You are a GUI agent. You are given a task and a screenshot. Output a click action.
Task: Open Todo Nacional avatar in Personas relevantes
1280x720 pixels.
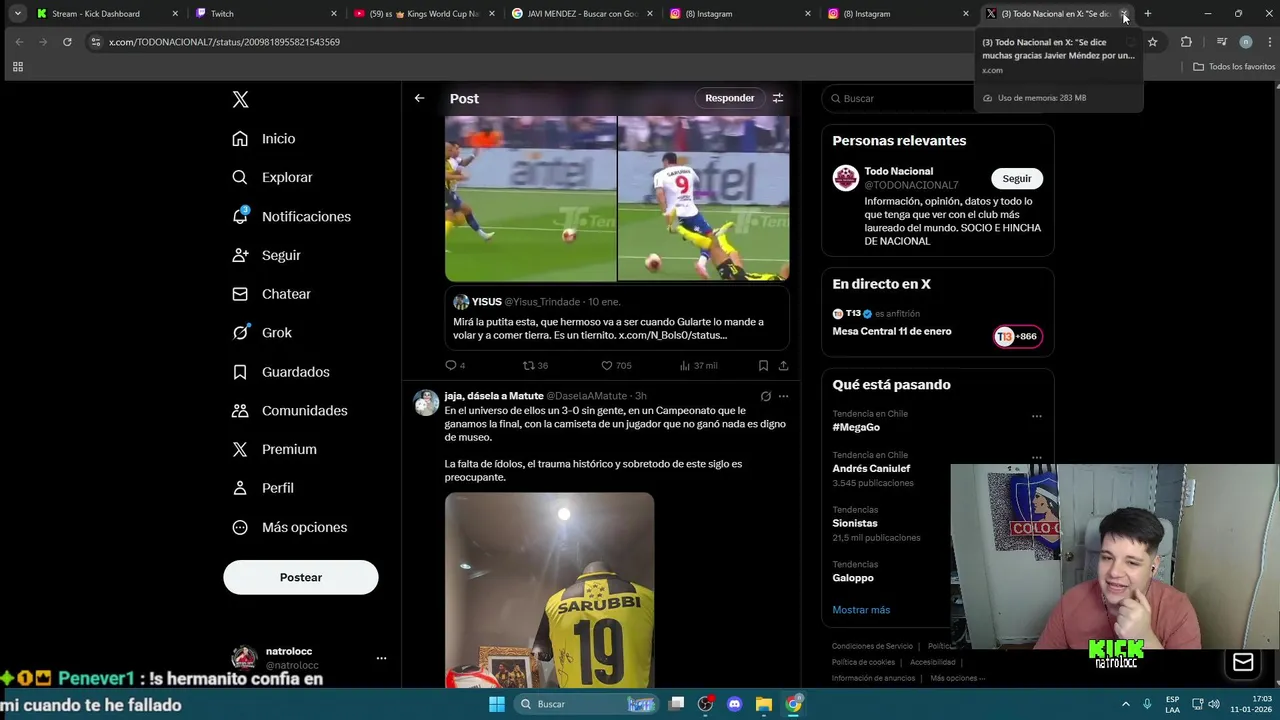pos(846,178)
